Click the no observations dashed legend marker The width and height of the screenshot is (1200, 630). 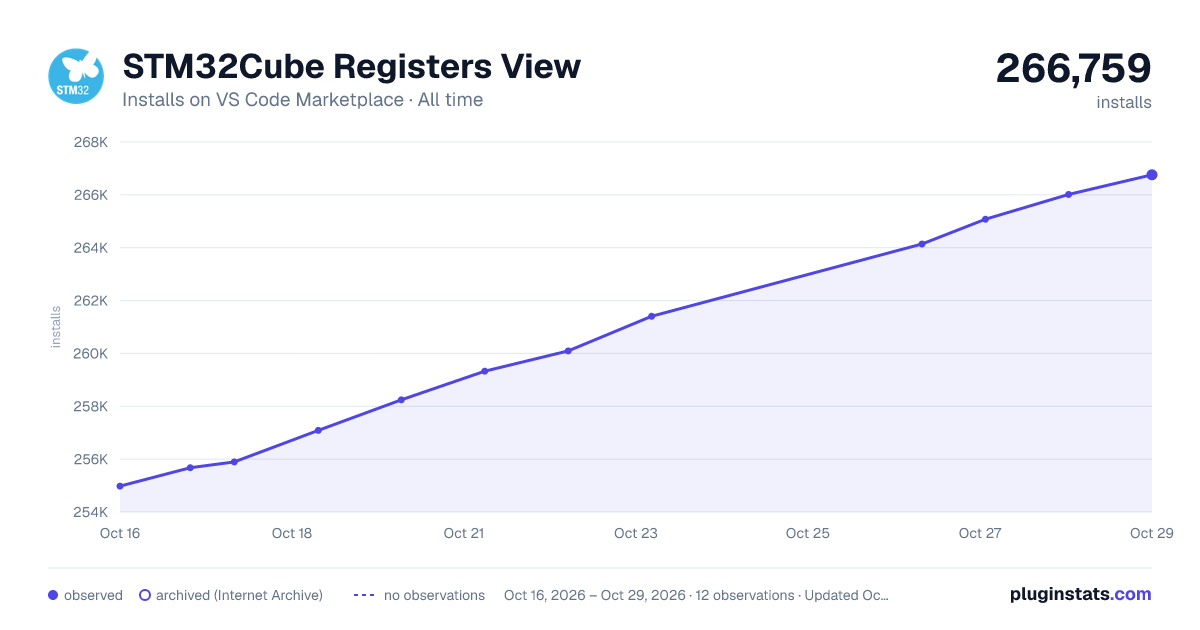click(364, 595)
